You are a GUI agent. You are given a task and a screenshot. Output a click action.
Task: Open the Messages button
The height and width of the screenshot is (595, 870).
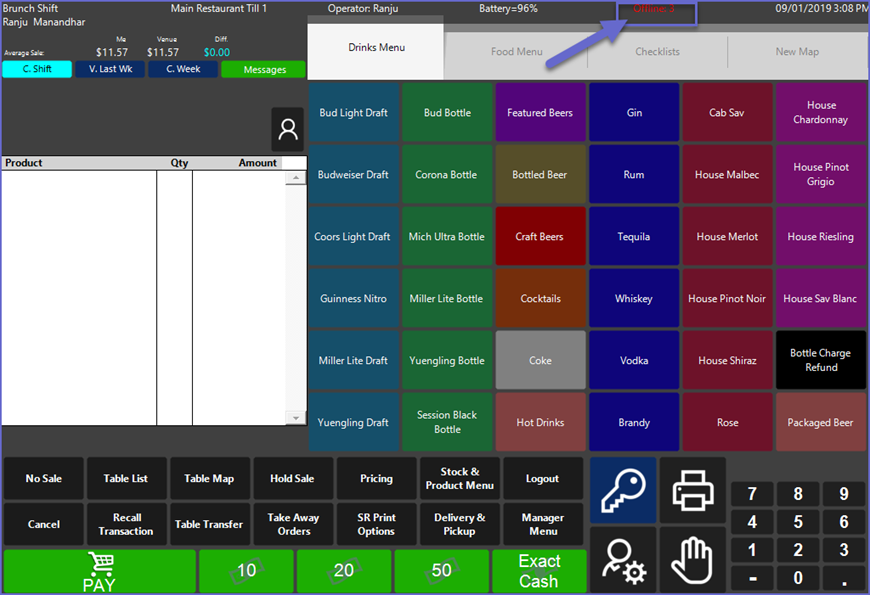point(263,70)
